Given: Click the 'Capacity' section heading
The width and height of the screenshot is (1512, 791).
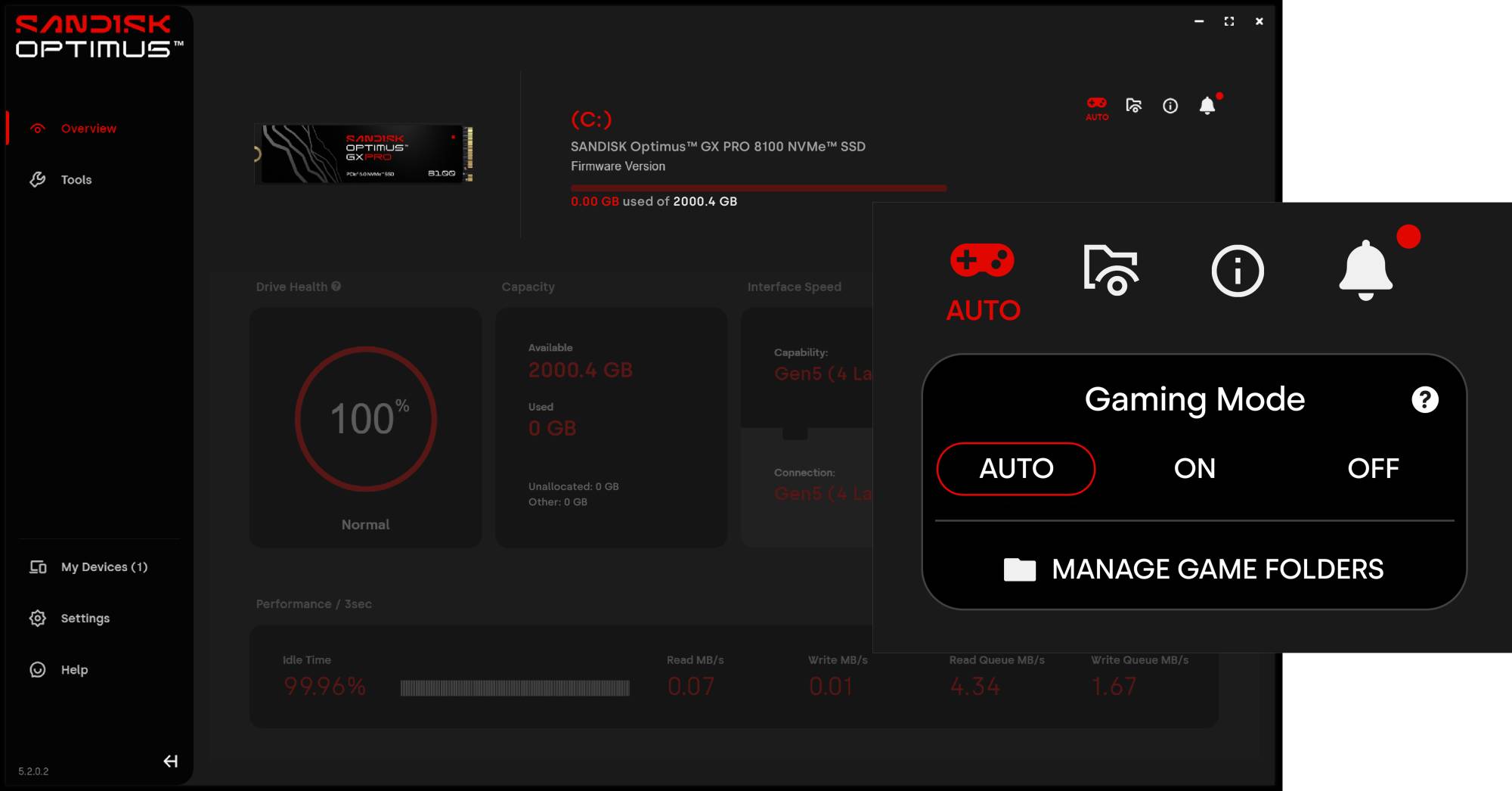Looking at the screenshot, I should (528, 287).
